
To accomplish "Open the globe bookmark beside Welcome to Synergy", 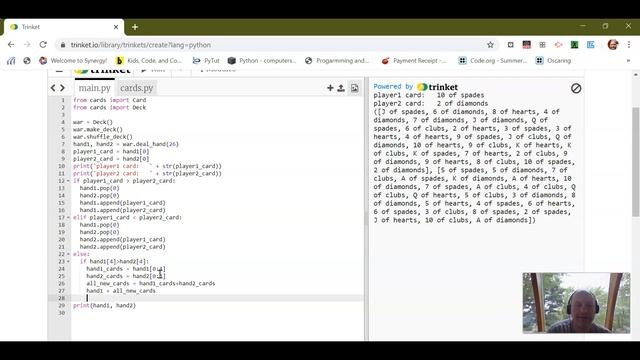I will coord(27,60).
